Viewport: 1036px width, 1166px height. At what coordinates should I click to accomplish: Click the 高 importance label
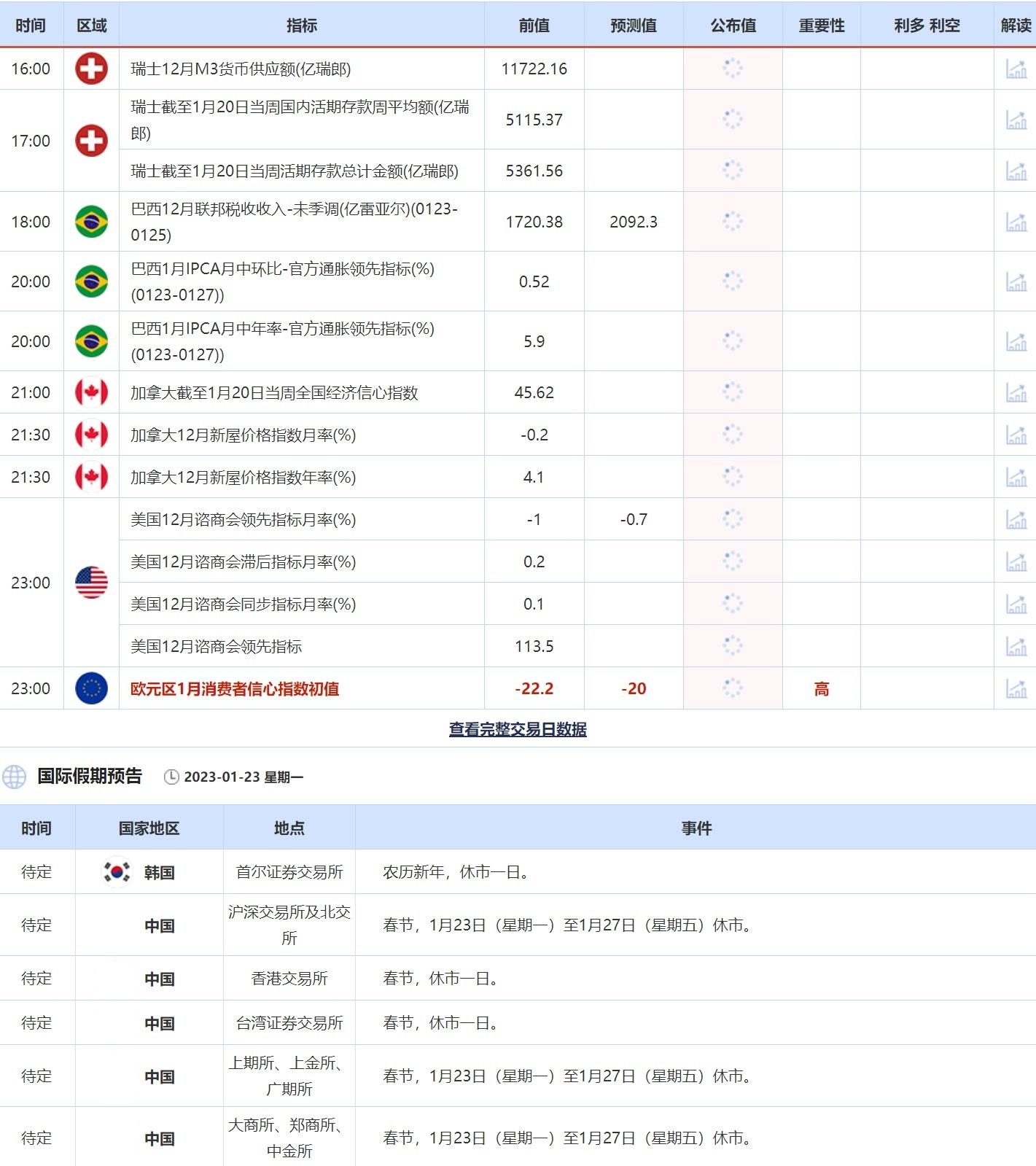[821, 688]
